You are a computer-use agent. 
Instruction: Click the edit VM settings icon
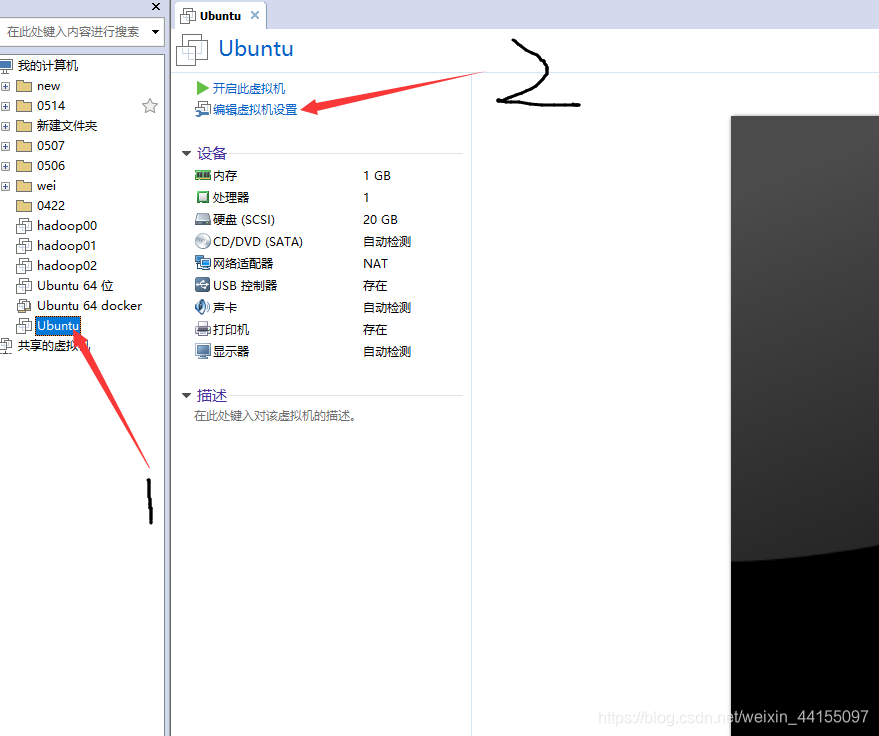tap(202, 109)
